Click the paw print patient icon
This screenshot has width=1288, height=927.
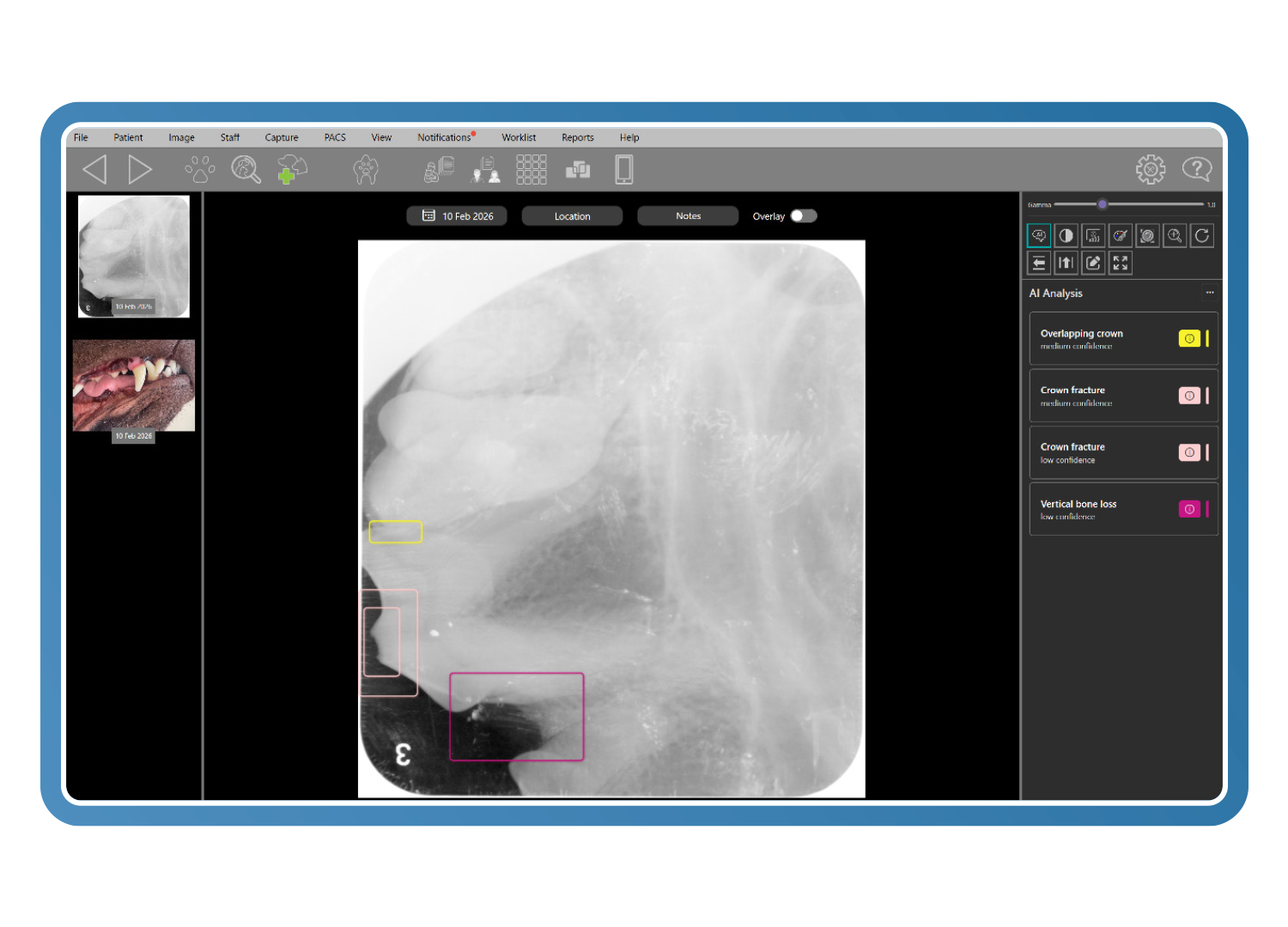tap(200, 169)
